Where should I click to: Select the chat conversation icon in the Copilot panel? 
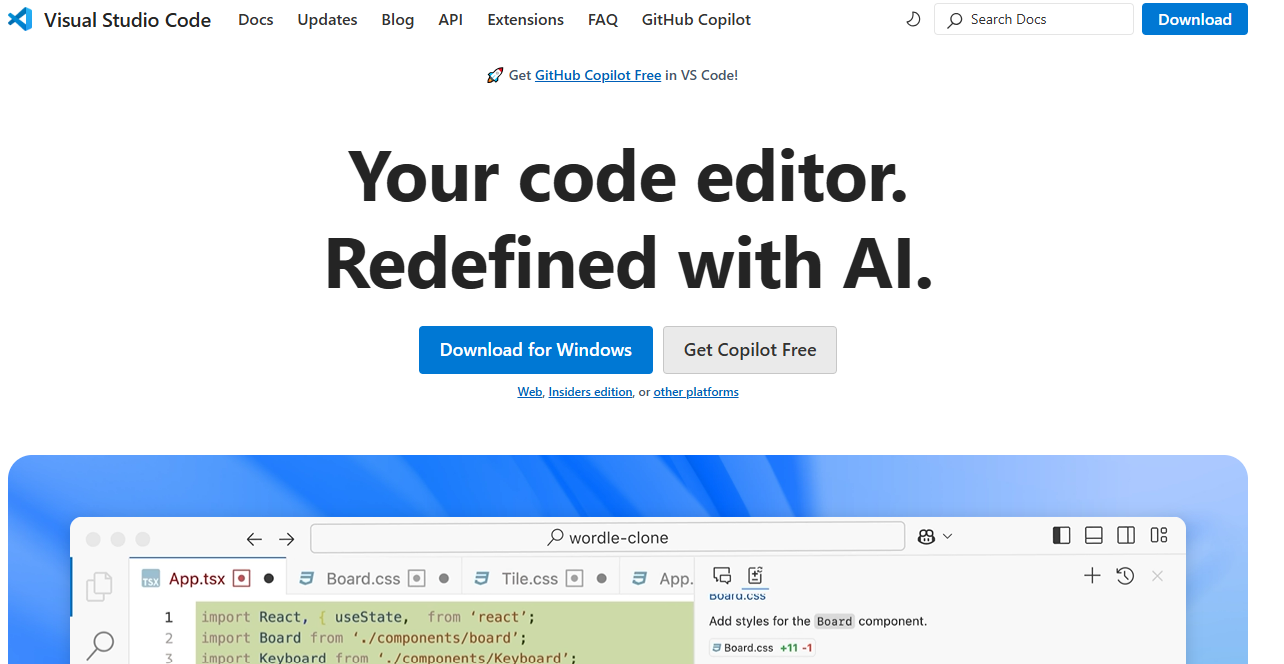click(722, 576)
